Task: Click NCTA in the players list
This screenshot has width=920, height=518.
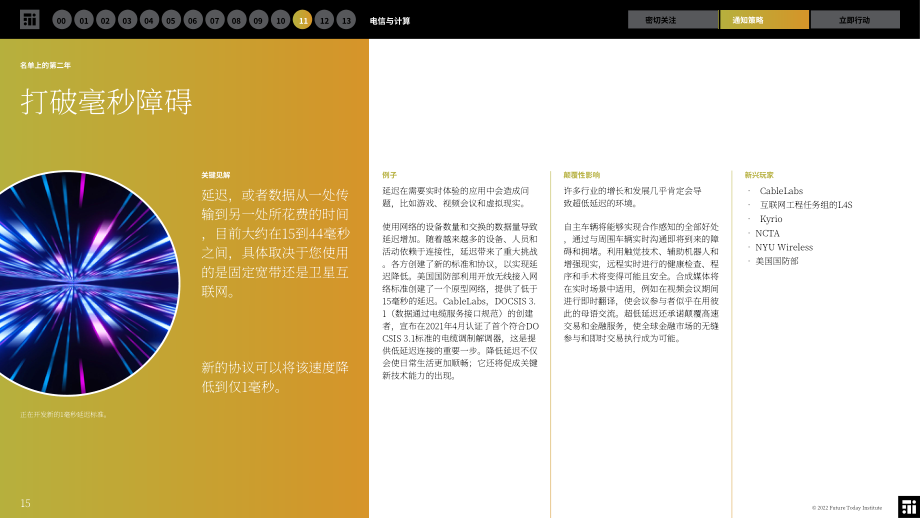Action: (x=767, y=233)
